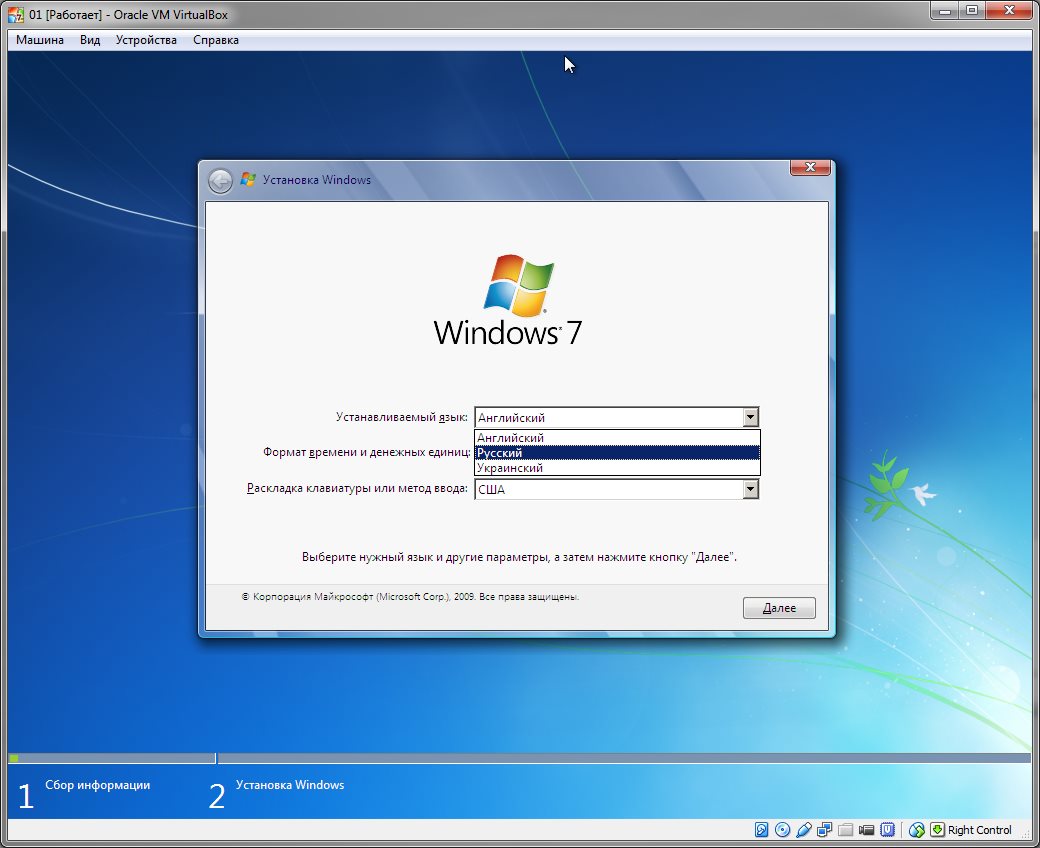Image resolution: width=1040 pixels, height=848 pixels.
Task: Click the optical disc (CD/DVD) status icon
Action: pyautogui.click(x=782, y=830)
